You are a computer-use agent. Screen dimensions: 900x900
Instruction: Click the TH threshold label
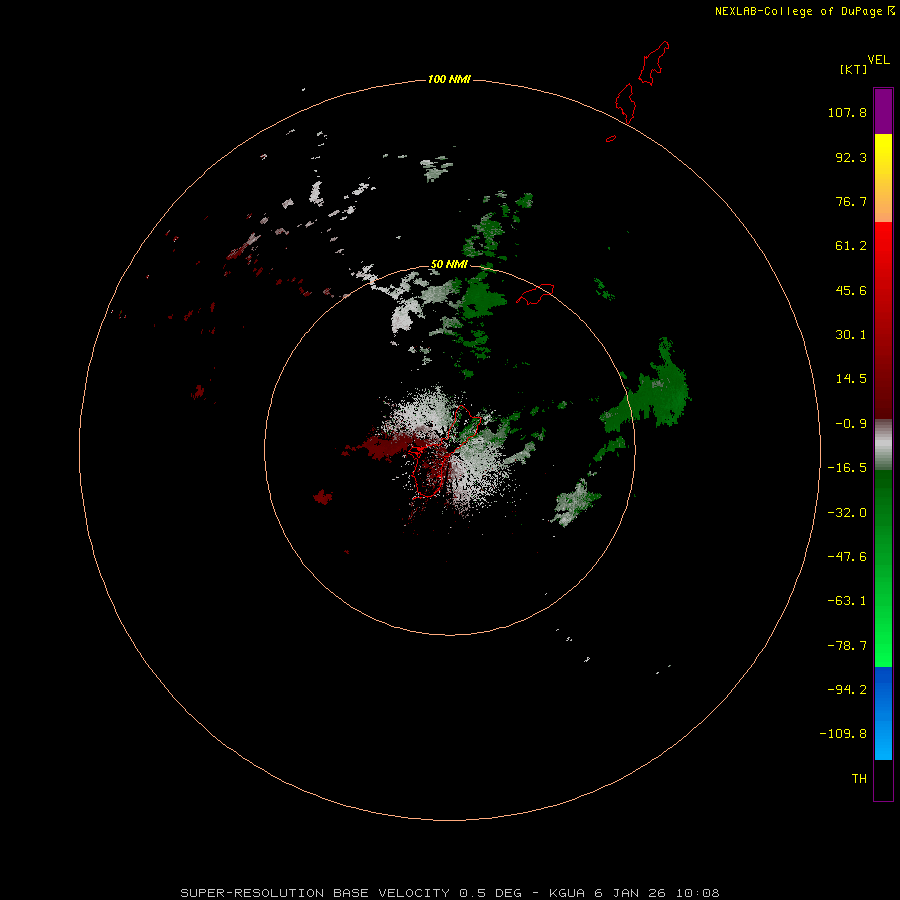pyautogui.click(x=859, y=779)
